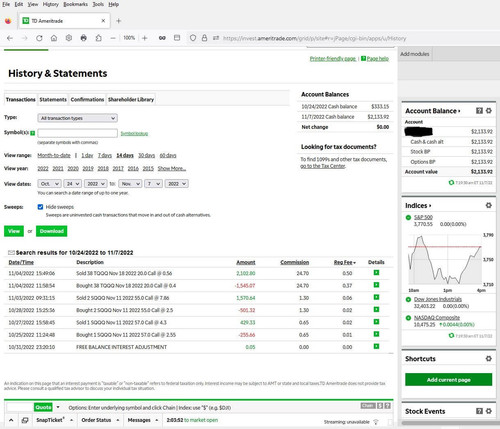Open the Bookmarks menu

(x=75, y=4)
